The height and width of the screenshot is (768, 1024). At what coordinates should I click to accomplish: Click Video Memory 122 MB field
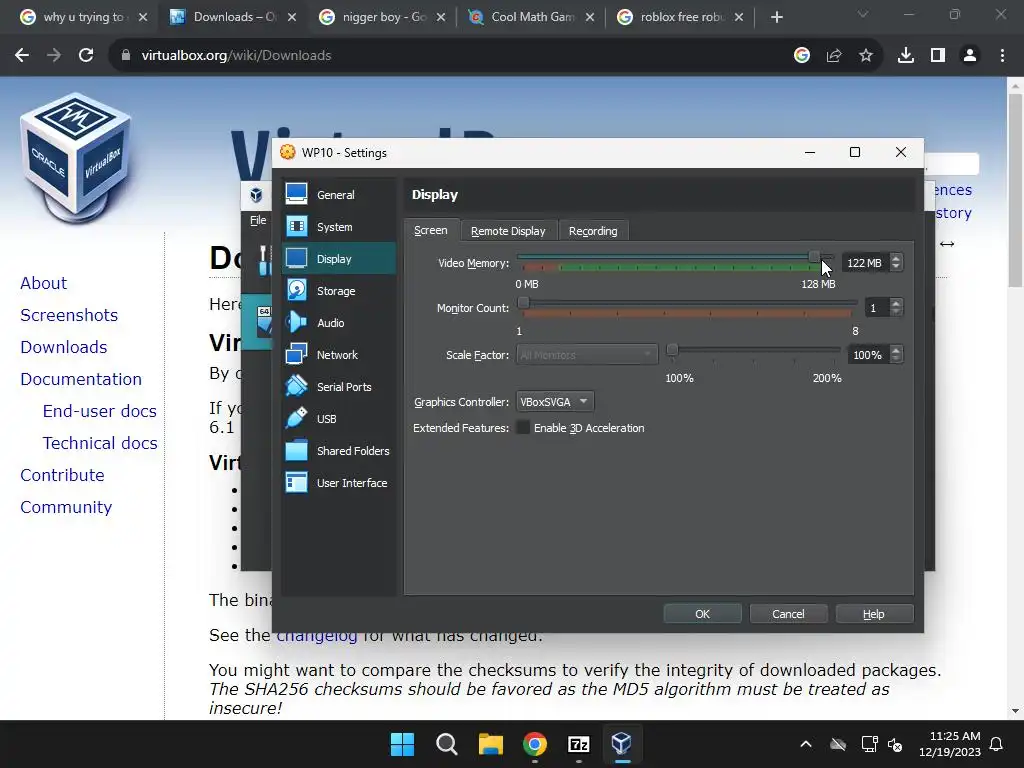click(866, 263)
